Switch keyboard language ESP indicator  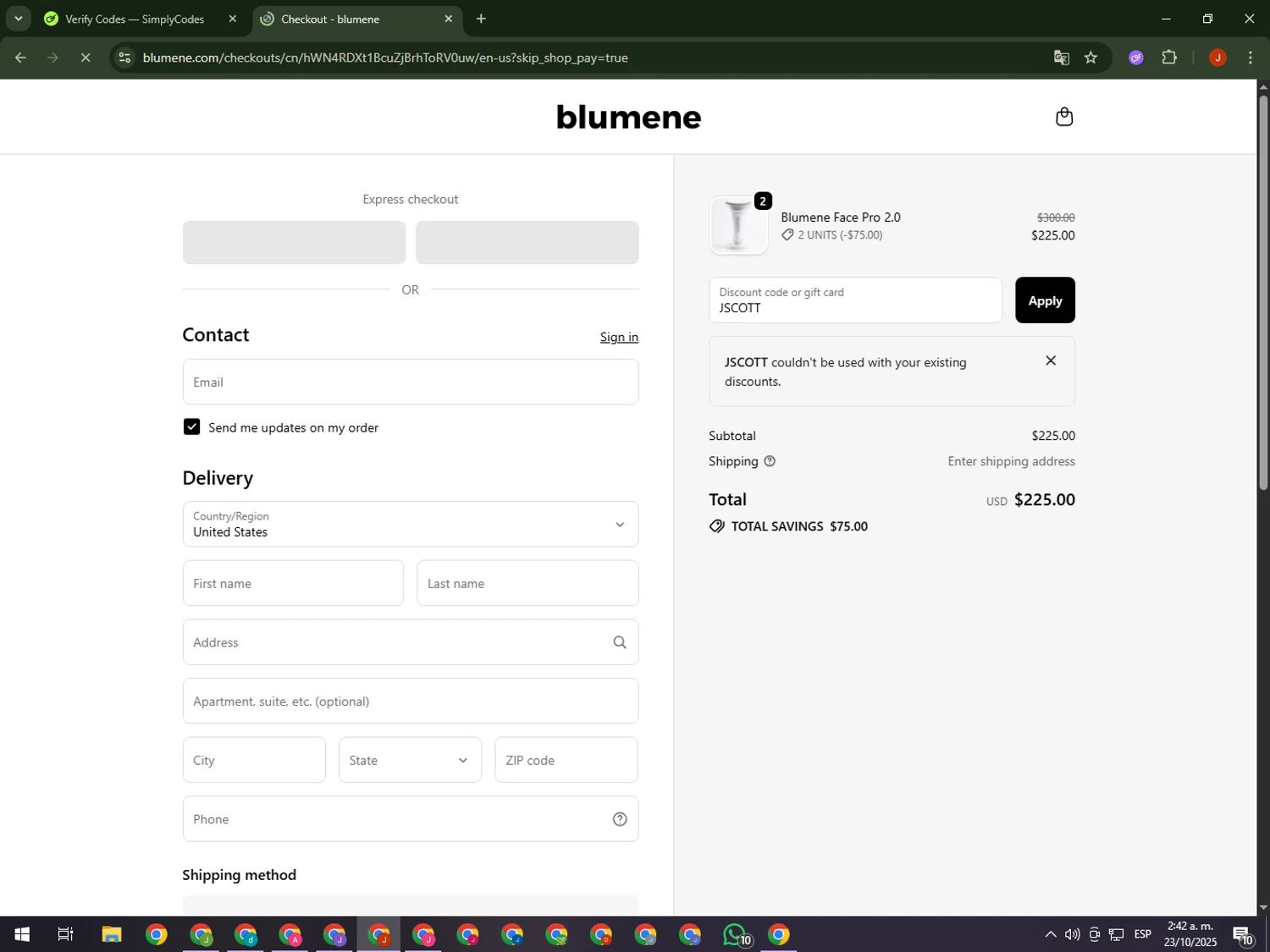[1142, 934]
